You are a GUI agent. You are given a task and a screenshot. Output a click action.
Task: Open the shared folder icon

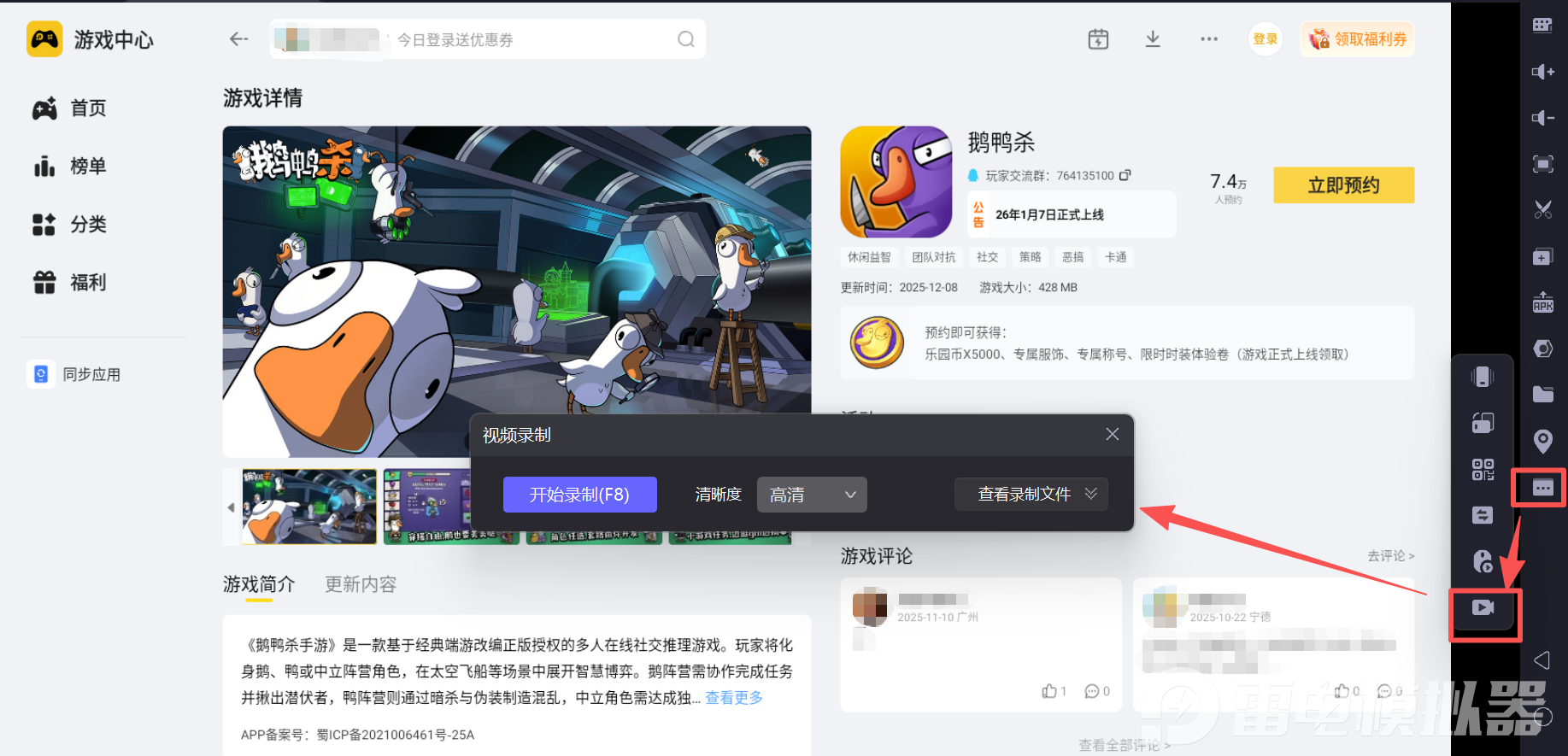(x=1542, y=395)
